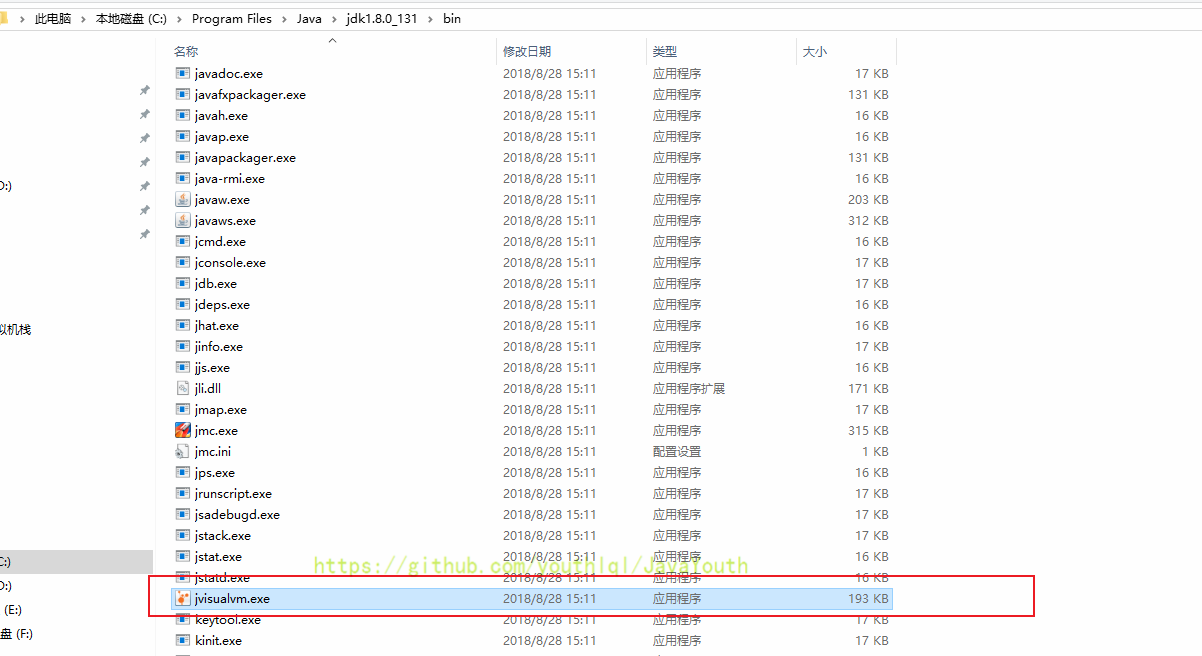Click the 193 KB size of jvisualvm.exe
This screenshot has width=1202, height=656.
pyautogui.click(x=867, y=598)
